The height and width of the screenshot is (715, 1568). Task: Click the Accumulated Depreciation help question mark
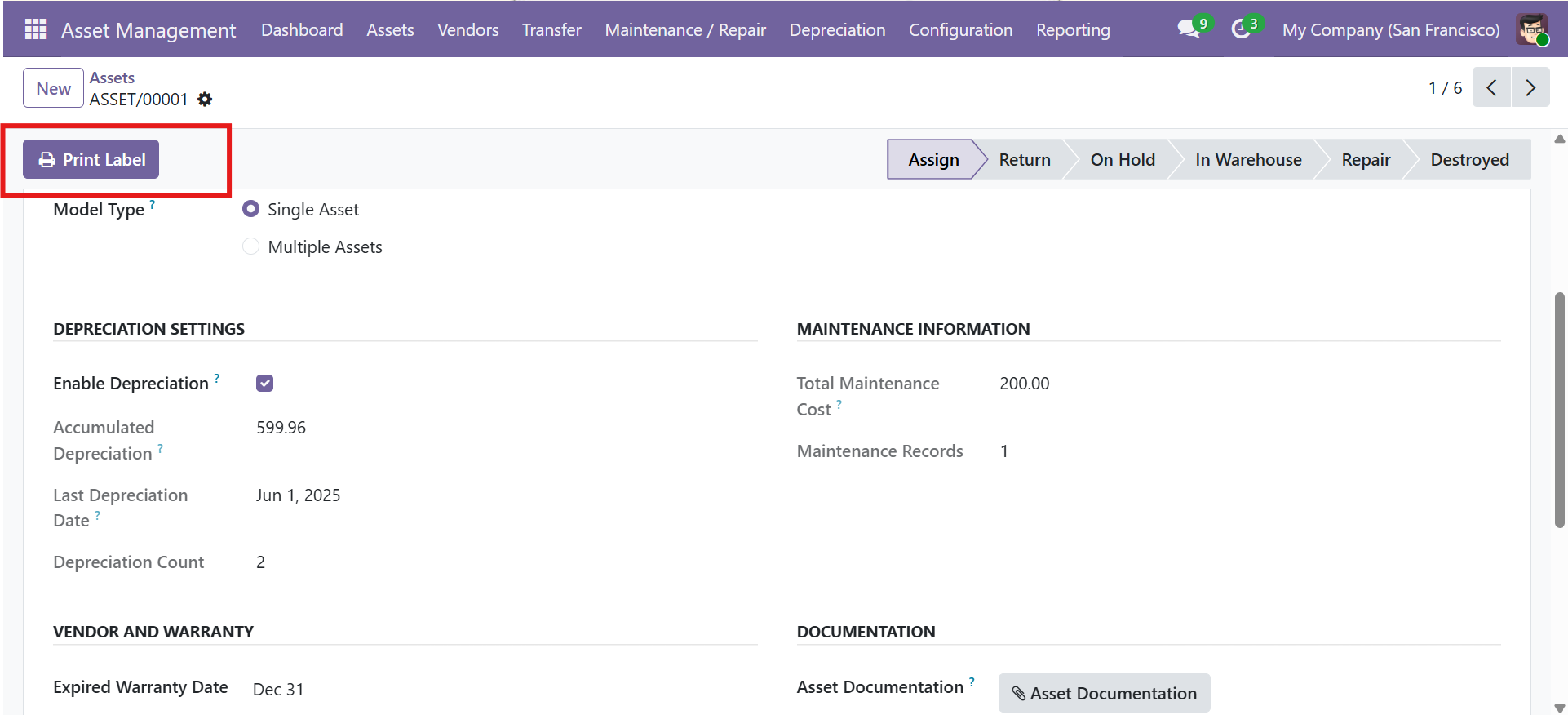[x=161, y=448]
